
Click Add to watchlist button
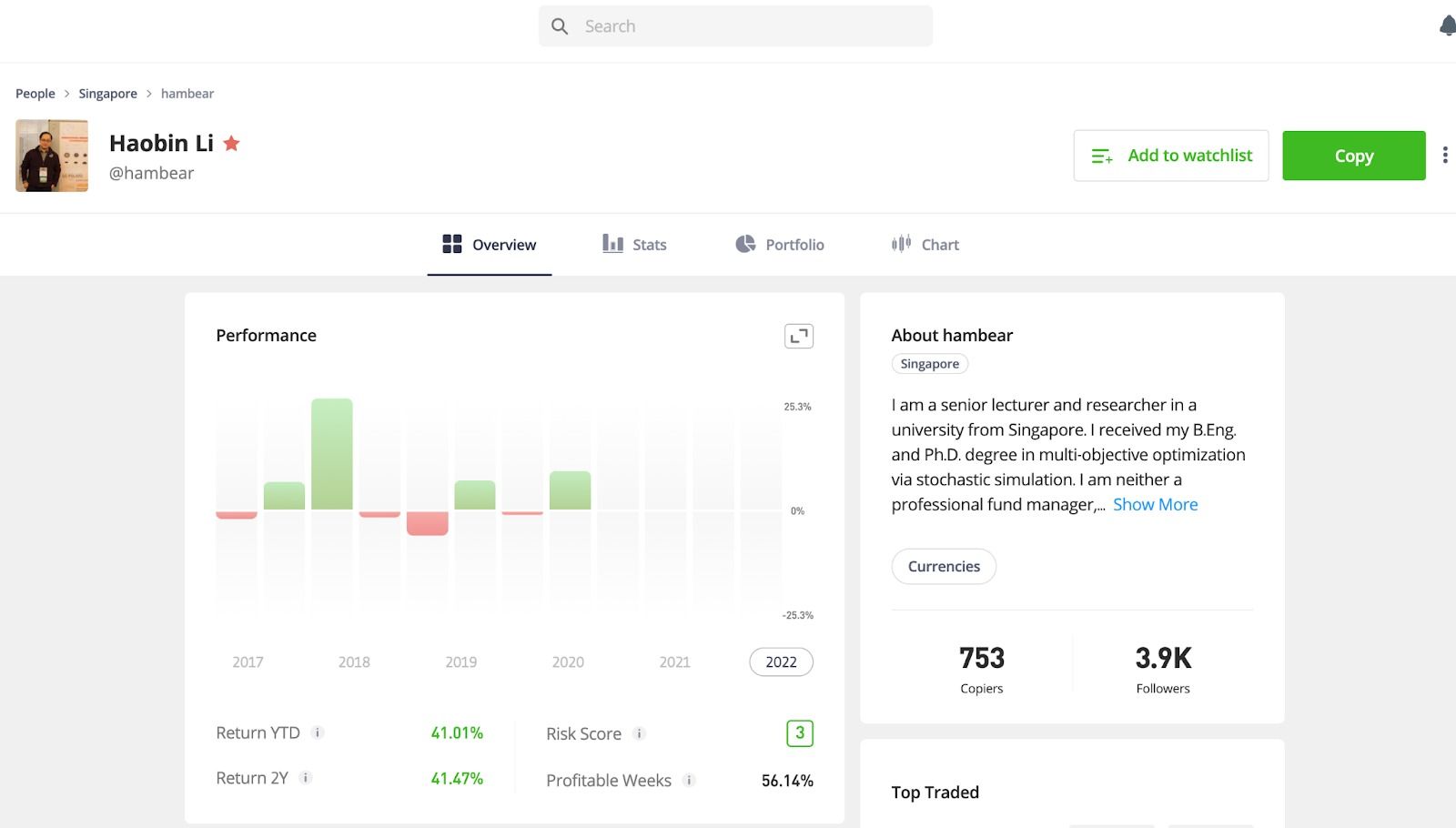pyautogui.click(x=1171, y=156)
